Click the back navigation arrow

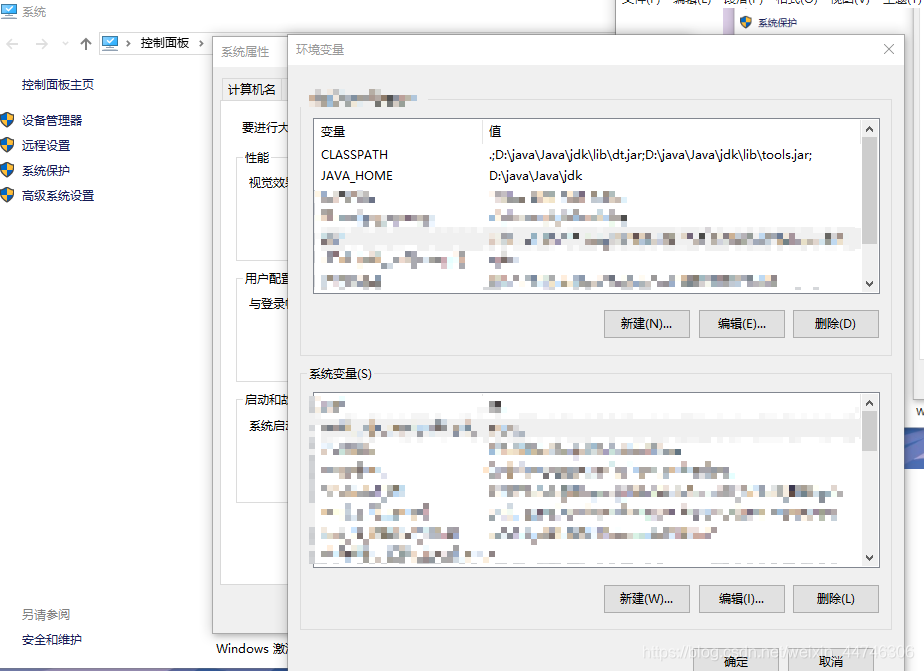click(12, 43)
